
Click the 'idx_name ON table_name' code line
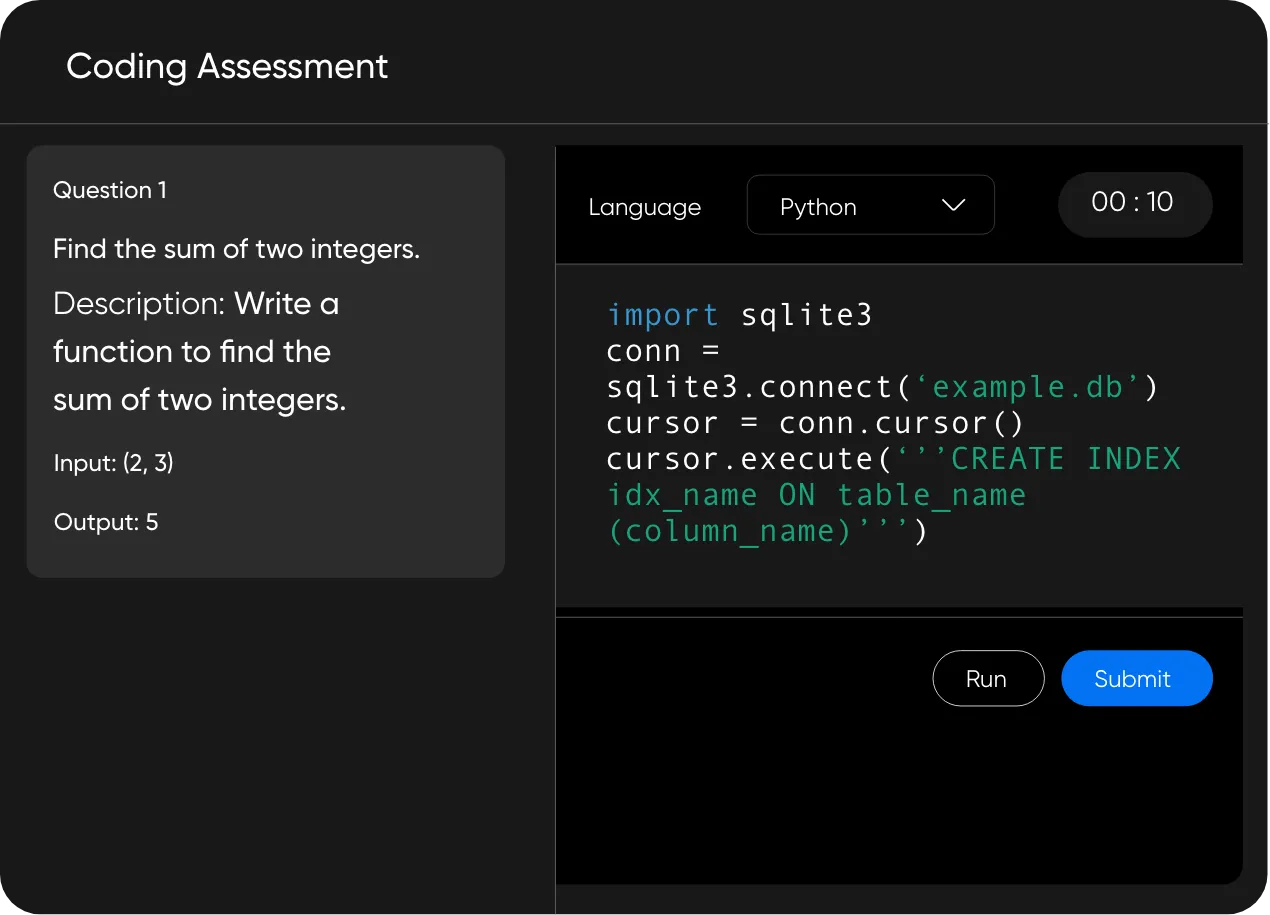(816, 496)
